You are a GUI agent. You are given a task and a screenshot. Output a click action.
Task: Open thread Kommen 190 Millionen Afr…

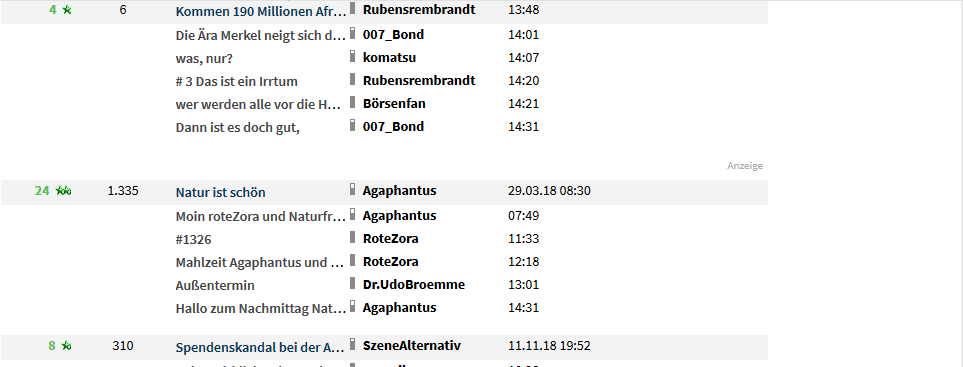[261, 11]
